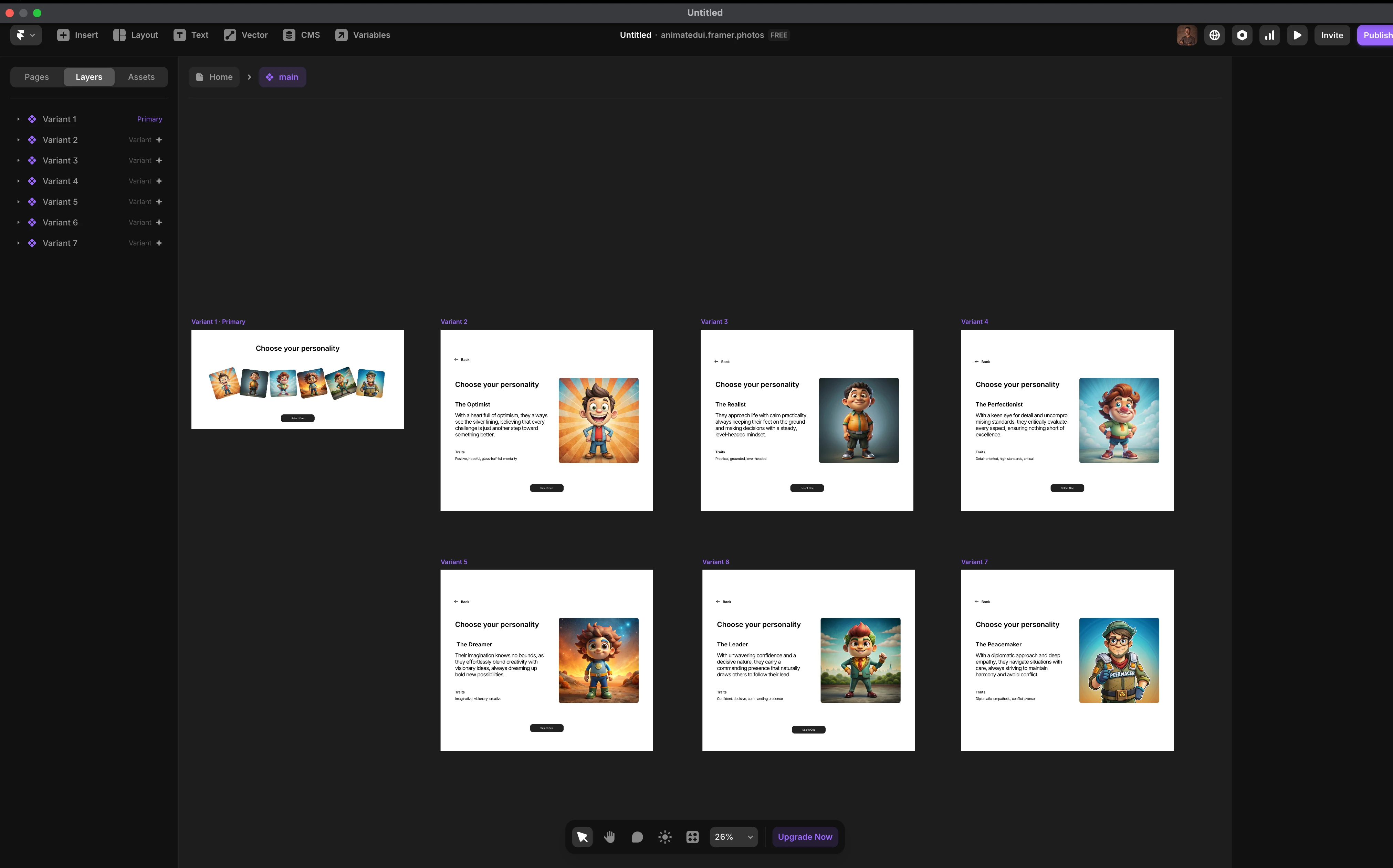Click plus icon on Variant 3 row
This screenshot has height=868, width=1393.
tap(159, 161)
